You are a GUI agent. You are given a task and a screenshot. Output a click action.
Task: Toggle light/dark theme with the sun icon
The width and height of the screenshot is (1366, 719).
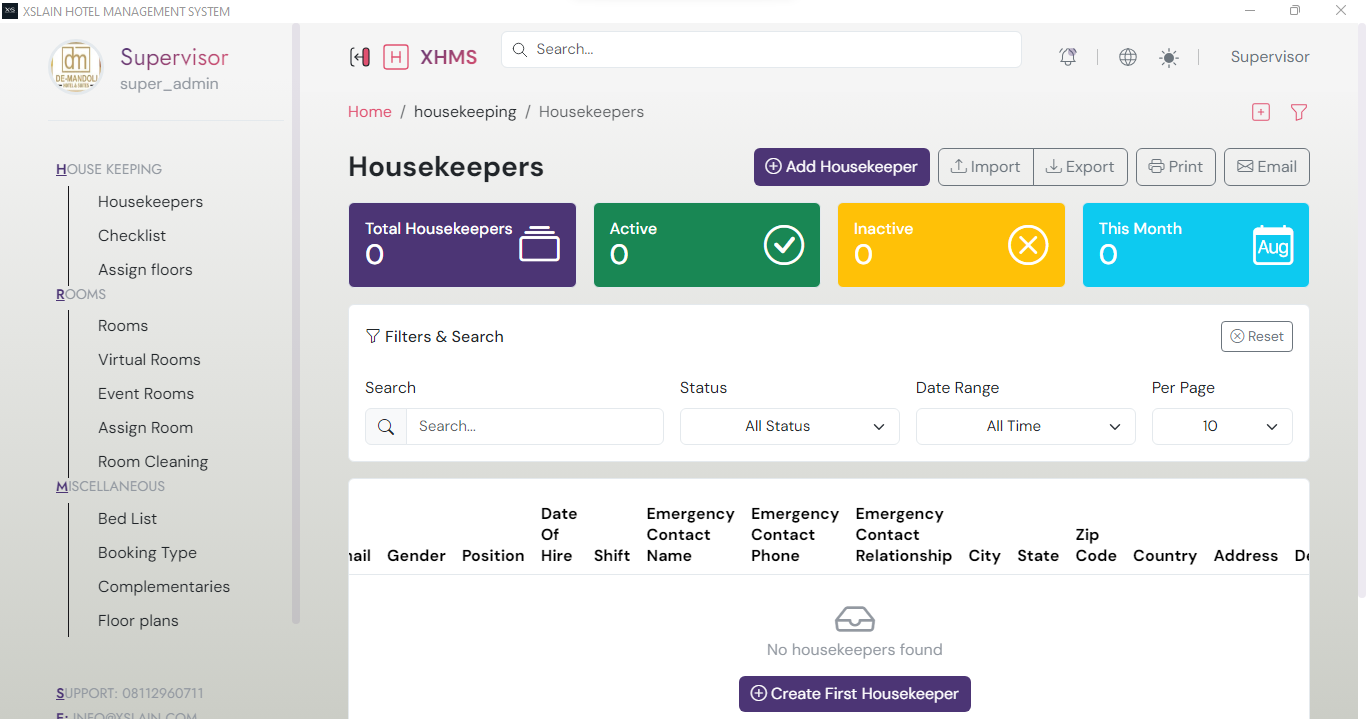point(1168,56)
